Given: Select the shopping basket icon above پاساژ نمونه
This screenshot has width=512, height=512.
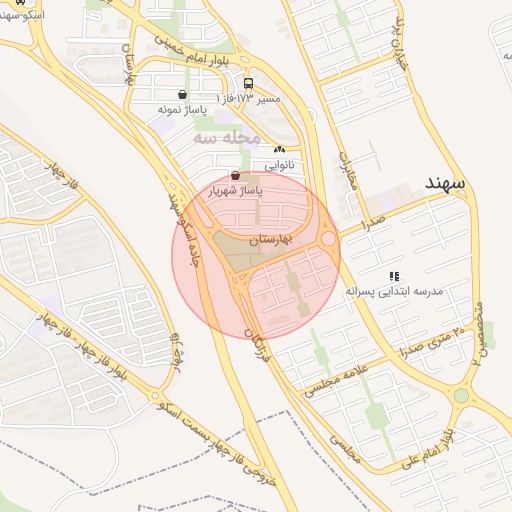Looking at the screenshot, I should click(182, 94).
